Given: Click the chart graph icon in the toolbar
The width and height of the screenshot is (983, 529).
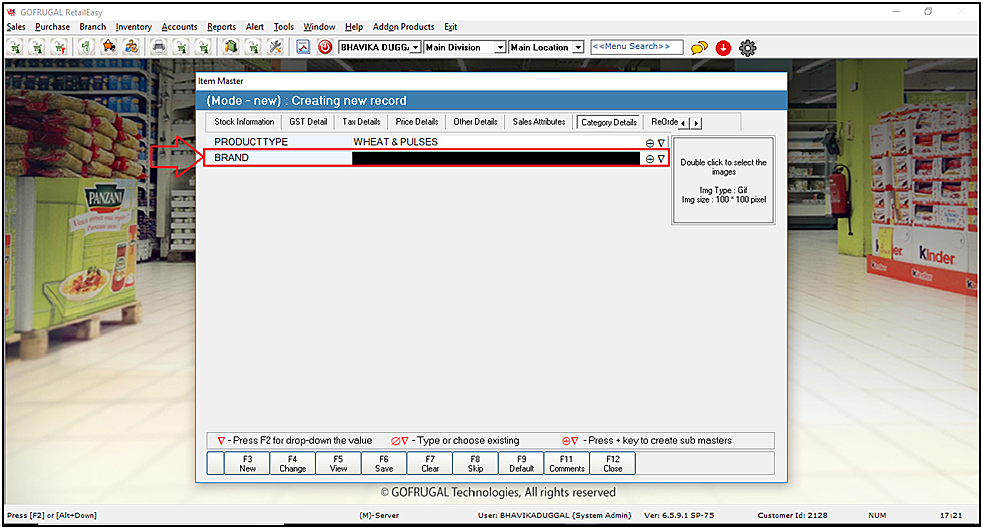Looking at the screenshot, I should click(303, 47).
